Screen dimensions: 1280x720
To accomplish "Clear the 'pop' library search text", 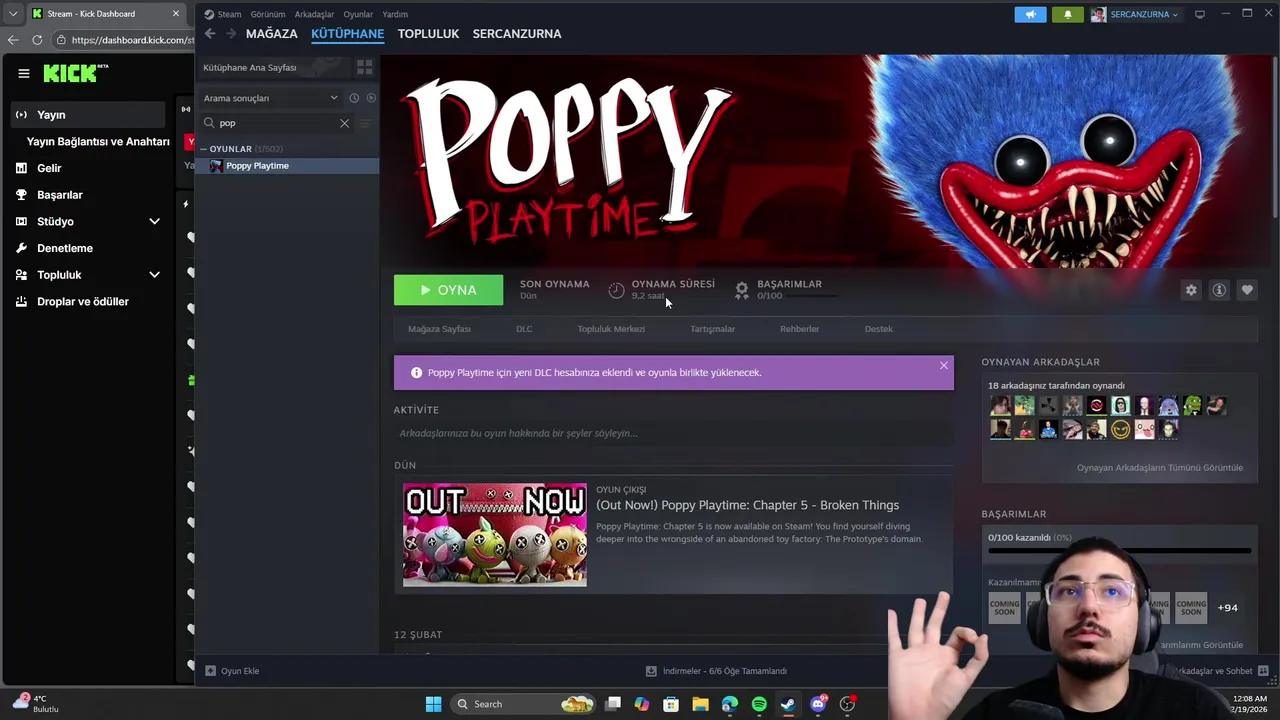I will [344, 123].
